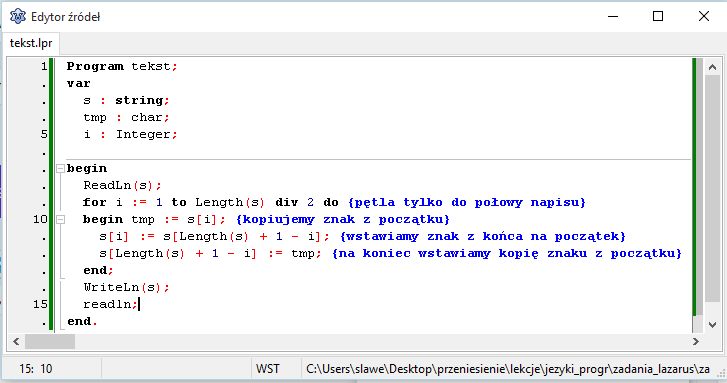Click the 'div' operator in the for line
This screenshot has height=383, width=727.
pos(287,202)
